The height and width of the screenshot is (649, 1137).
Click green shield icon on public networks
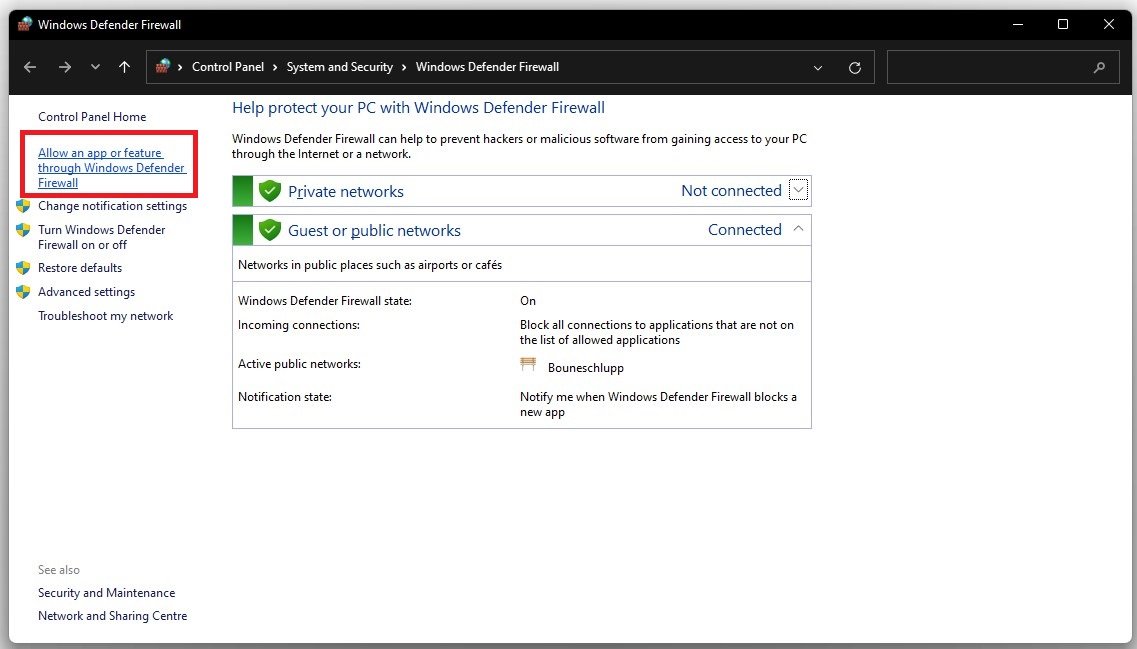click(x=270, y=230)
